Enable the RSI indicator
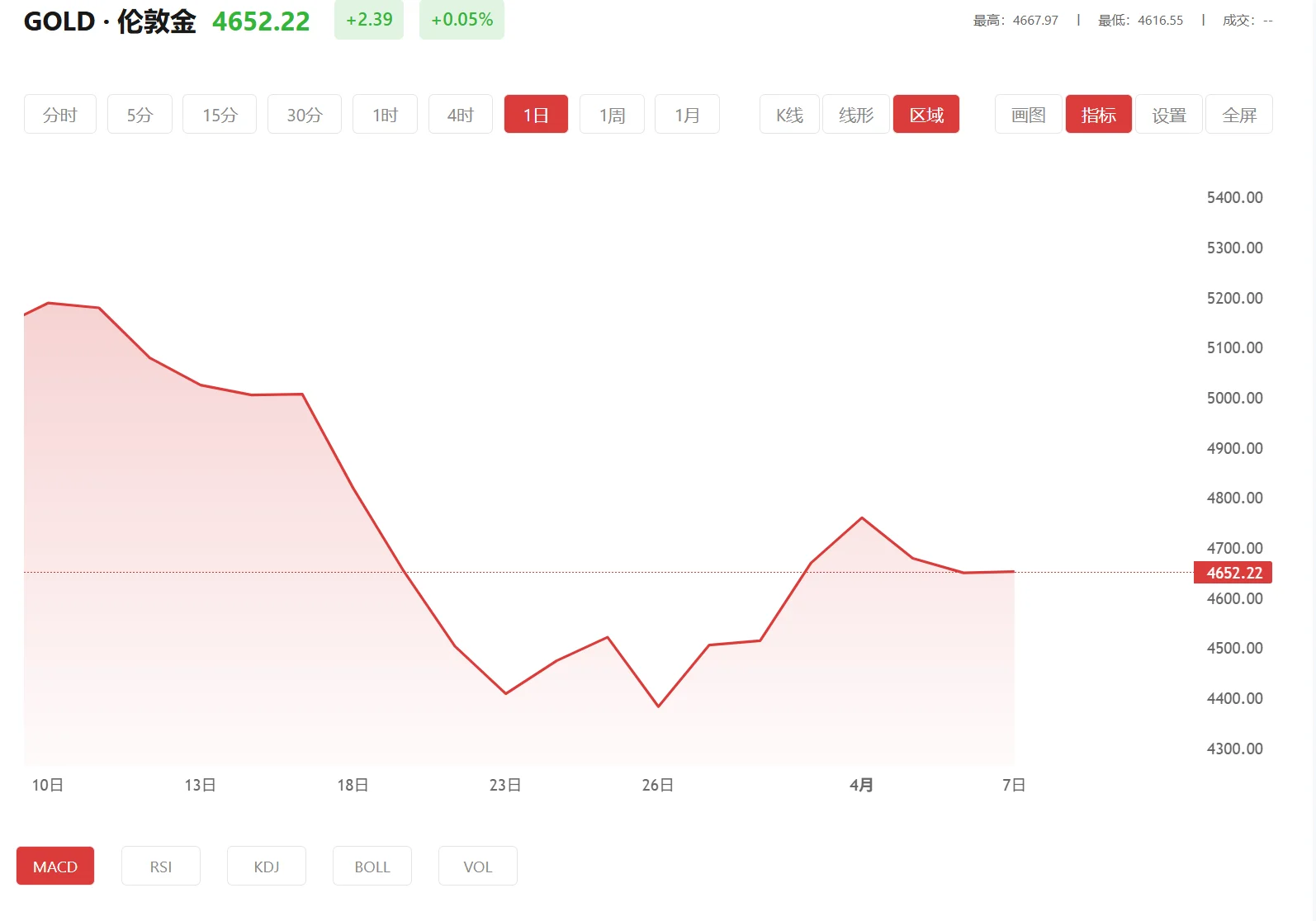This screenshot has height=921, width=1316. point(161,867)
